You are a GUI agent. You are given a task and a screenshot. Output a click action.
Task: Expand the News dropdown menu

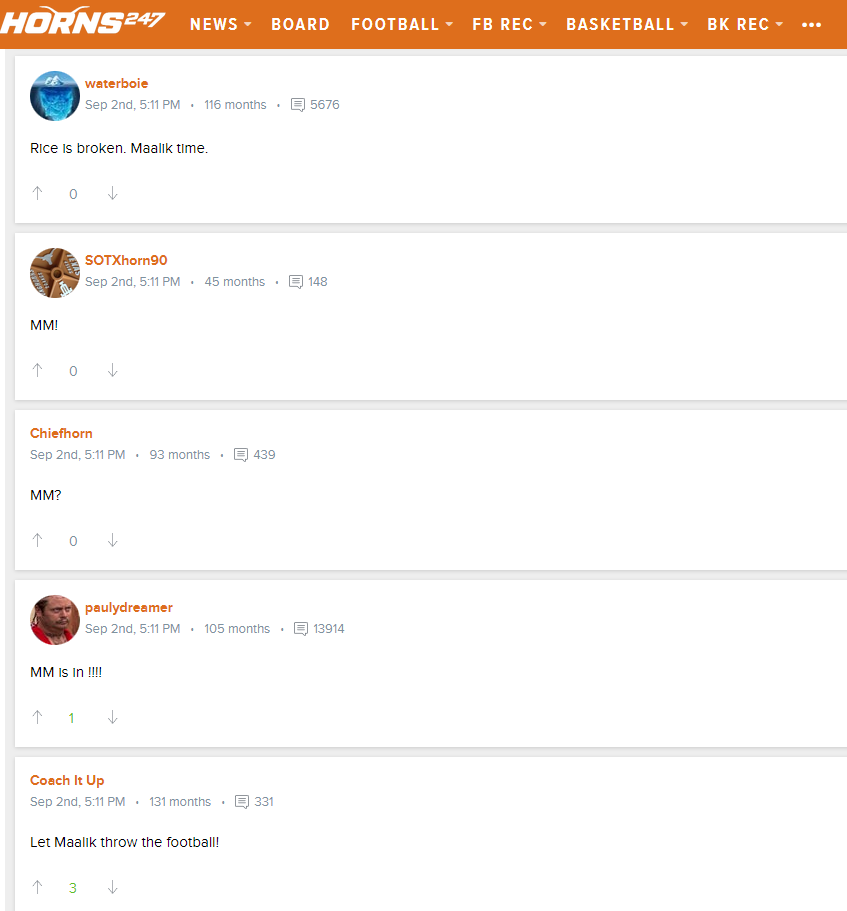tap(221, 24)
